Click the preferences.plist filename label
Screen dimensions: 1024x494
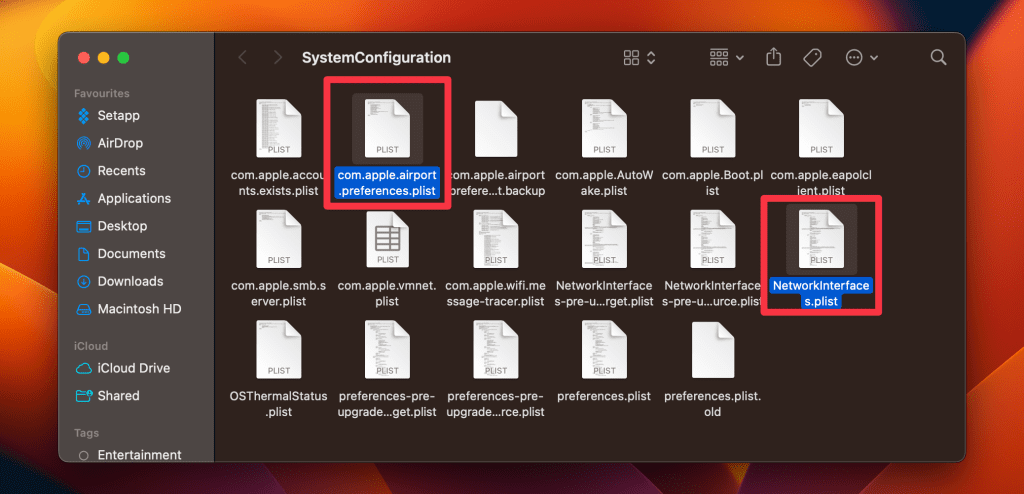pyautogui.click(x=605, y=397)
